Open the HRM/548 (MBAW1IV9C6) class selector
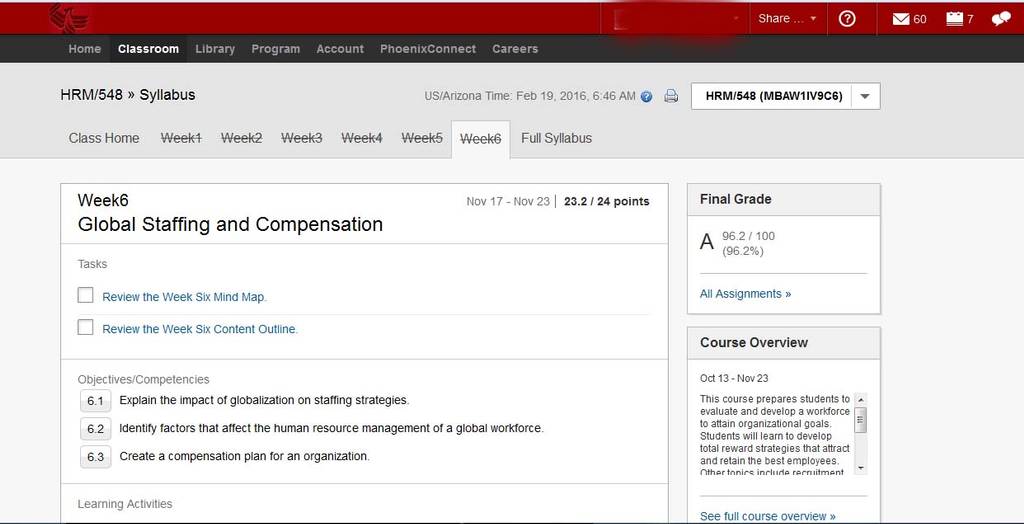This screenshot has height=524, width=1024. tap(786, 96)
